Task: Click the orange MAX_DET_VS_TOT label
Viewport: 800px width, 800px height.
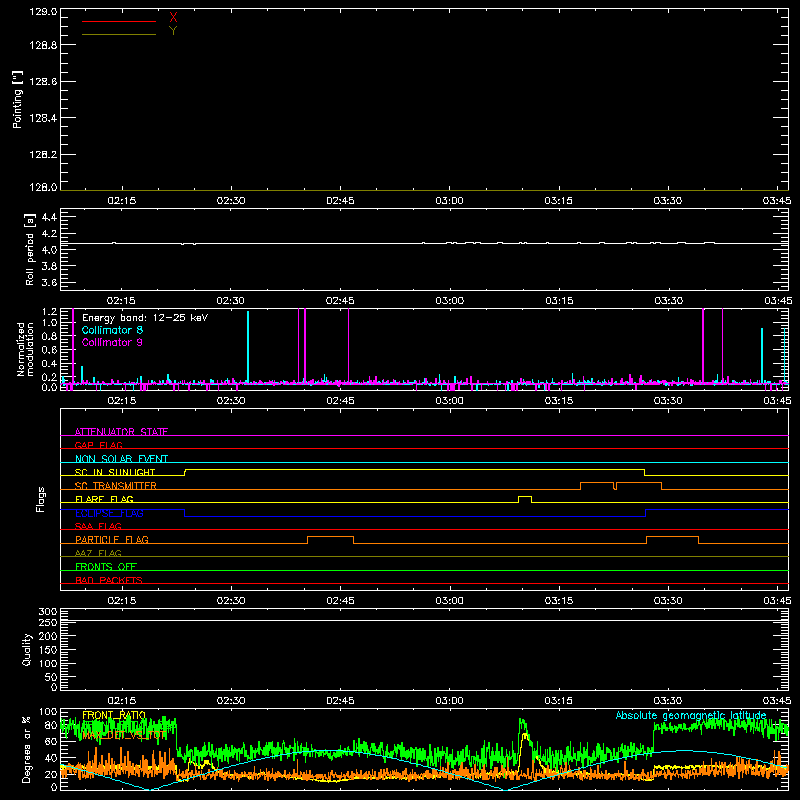Action: click(121, 736)
